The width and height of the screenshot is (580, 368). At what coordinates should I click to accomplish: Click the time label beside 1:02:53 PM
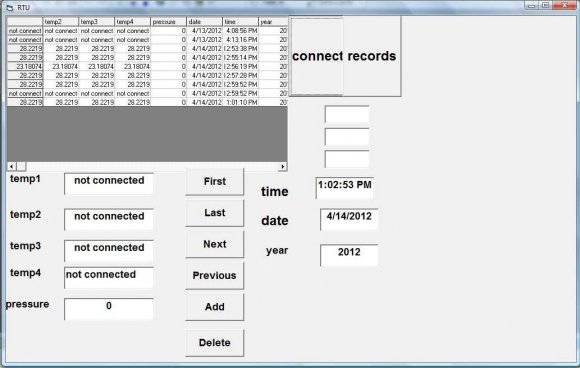[x=274, y=192]
